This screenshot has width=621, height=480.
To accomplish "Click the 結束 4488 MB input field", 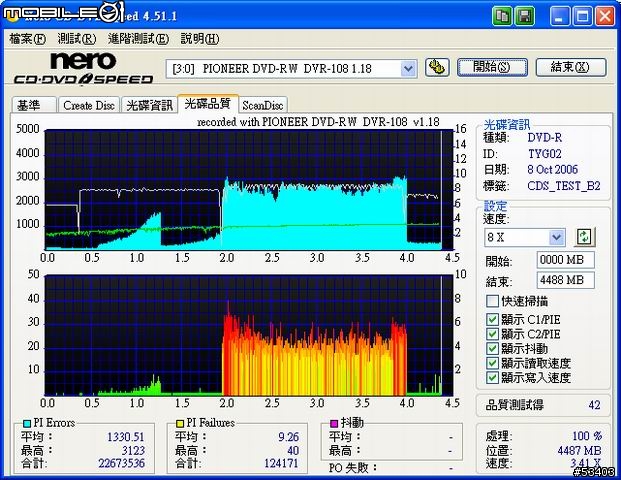I will point(566,280).
